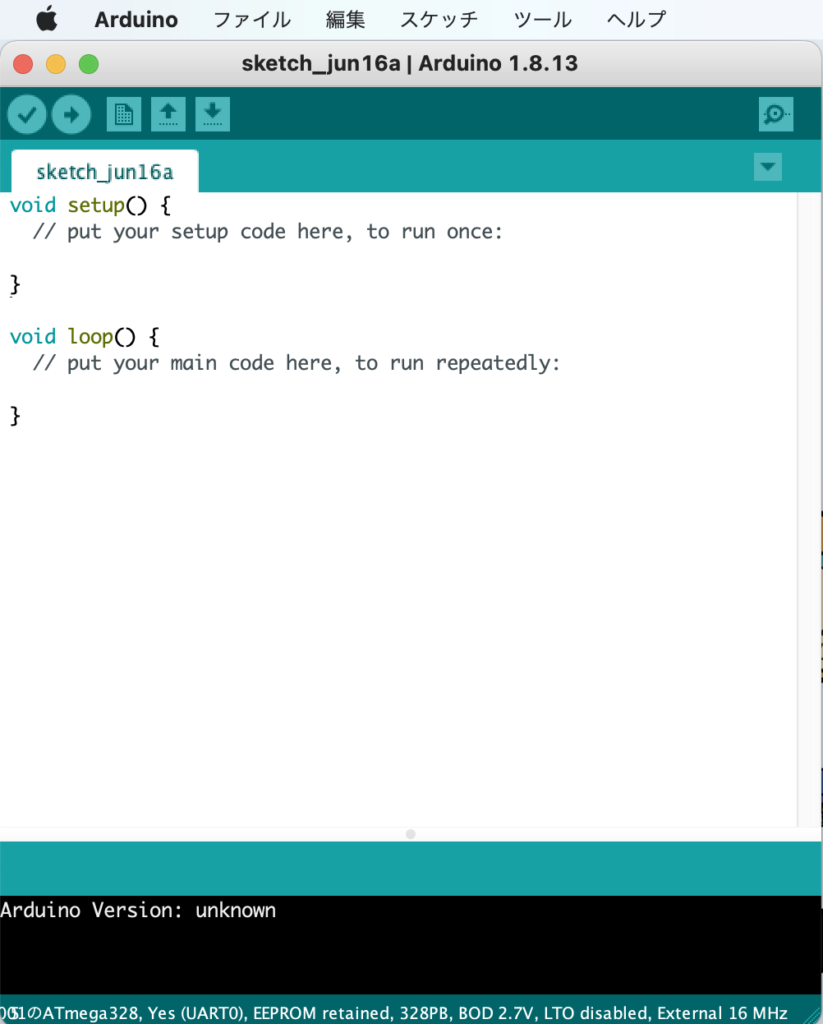This screenshot has width=823, height=1024.
Task: Close the window with the red button
Action: point(23,64)
